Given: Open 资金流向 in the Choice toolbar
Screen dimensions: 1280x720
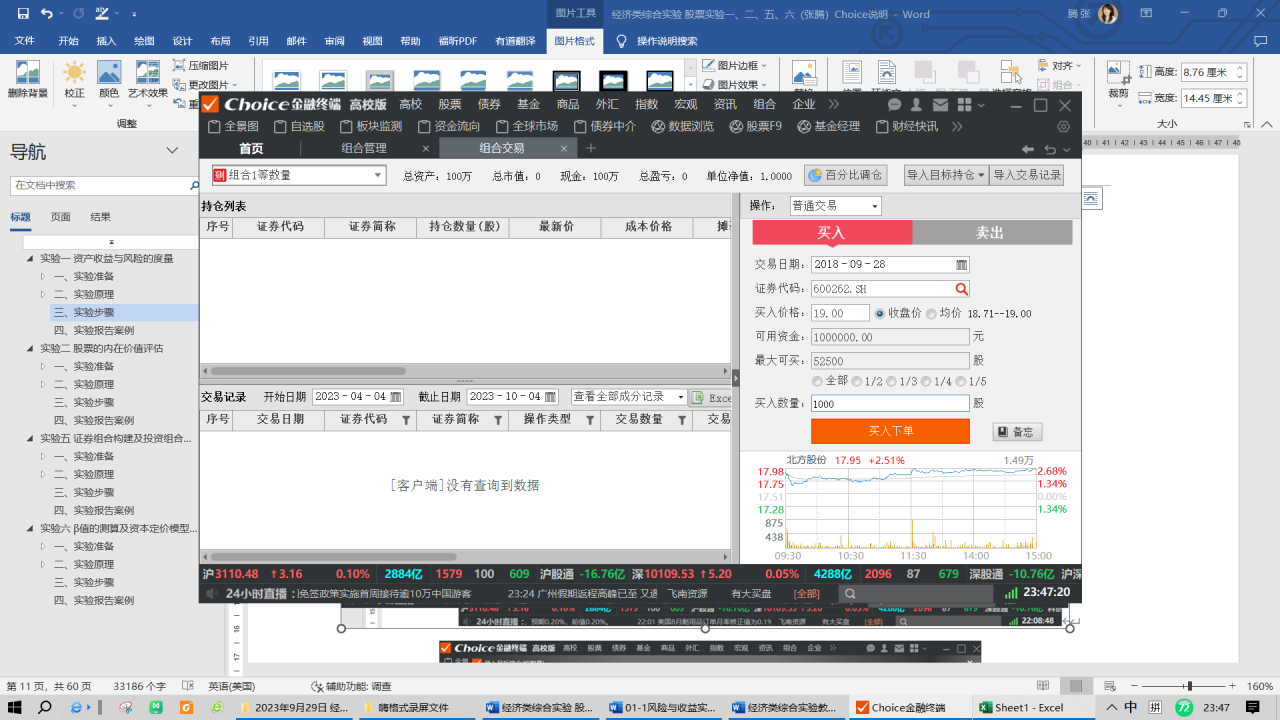Looking at the screenshot, I should pyautogui.click(x=448, y=127).
